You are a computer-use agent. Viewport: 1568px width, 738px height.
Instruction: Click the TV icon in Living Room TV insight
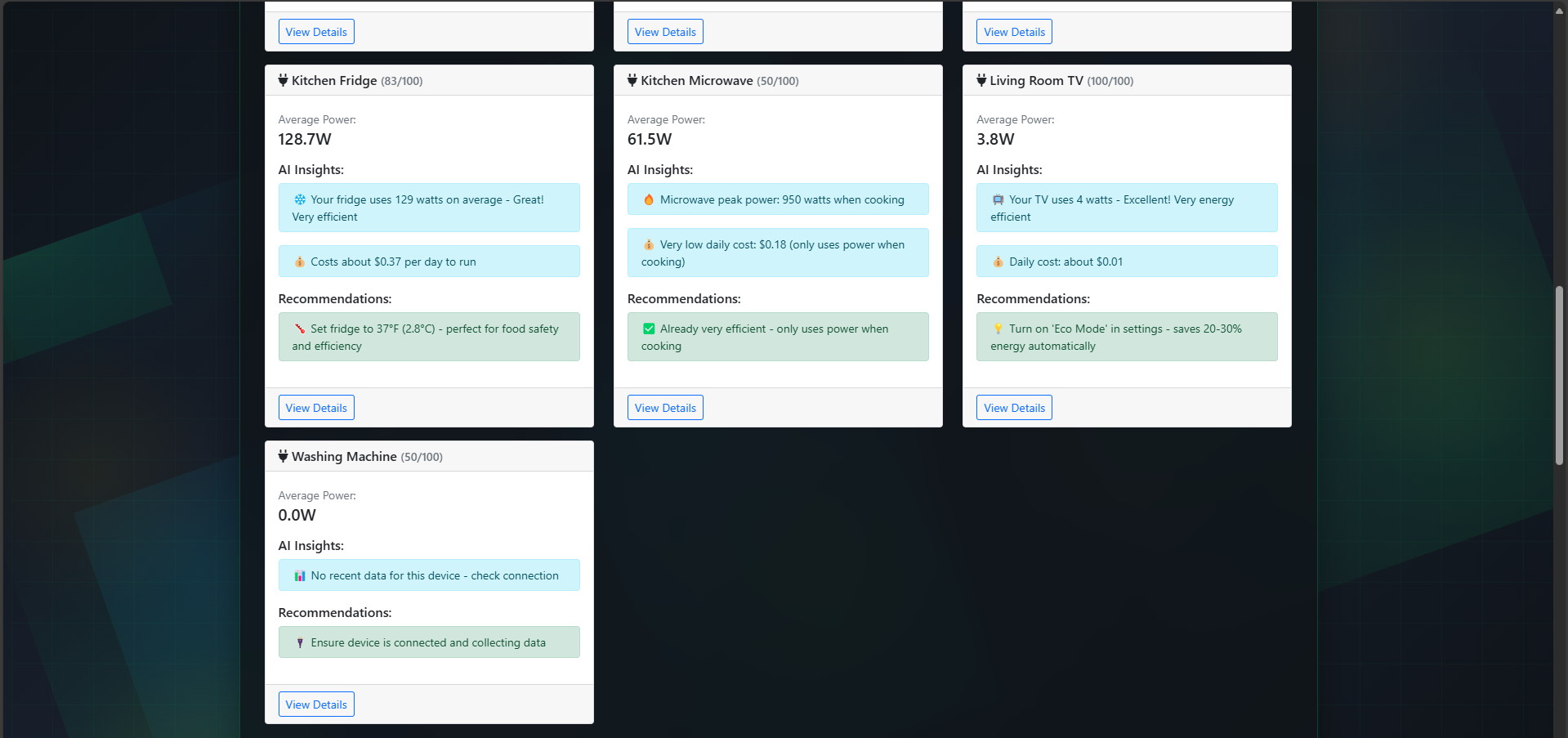tap(998, 199)
